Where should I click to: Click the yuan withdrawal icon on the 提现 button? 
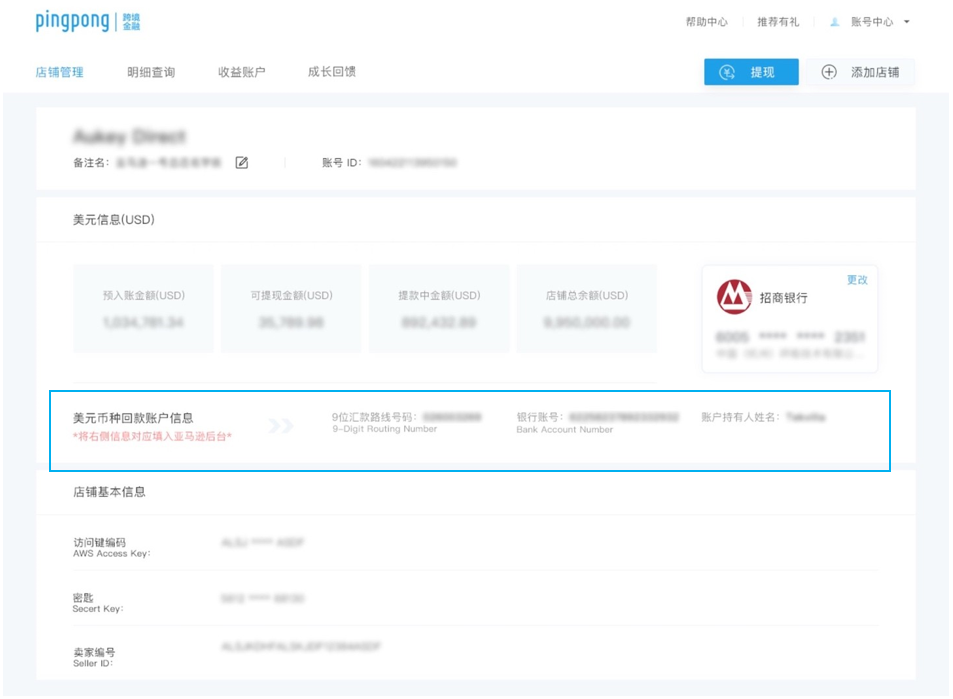[x=726, y=71]
